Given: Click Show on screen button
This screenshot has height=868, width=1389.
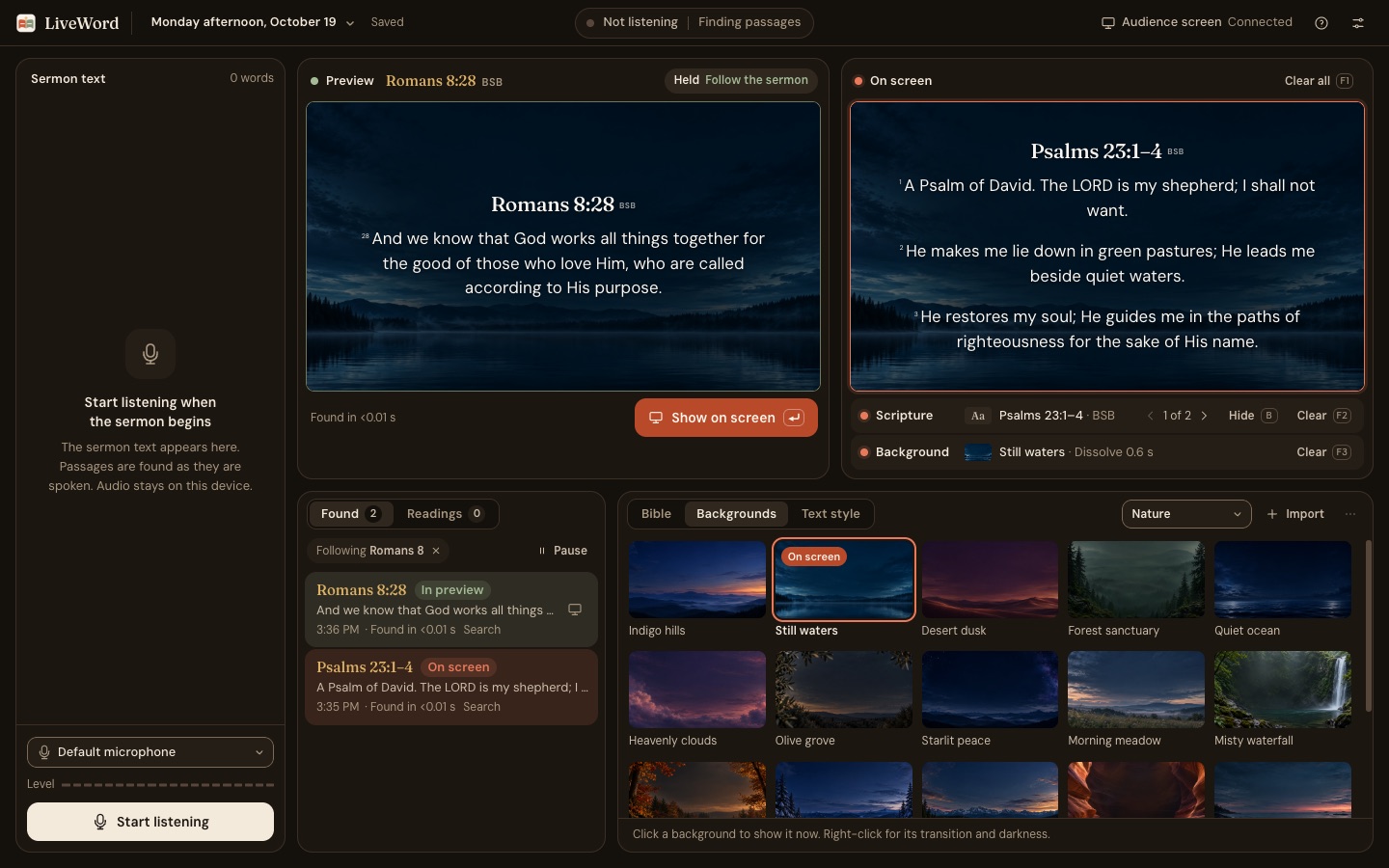Looking at the screenshot, I should click(x=726, y=418).
